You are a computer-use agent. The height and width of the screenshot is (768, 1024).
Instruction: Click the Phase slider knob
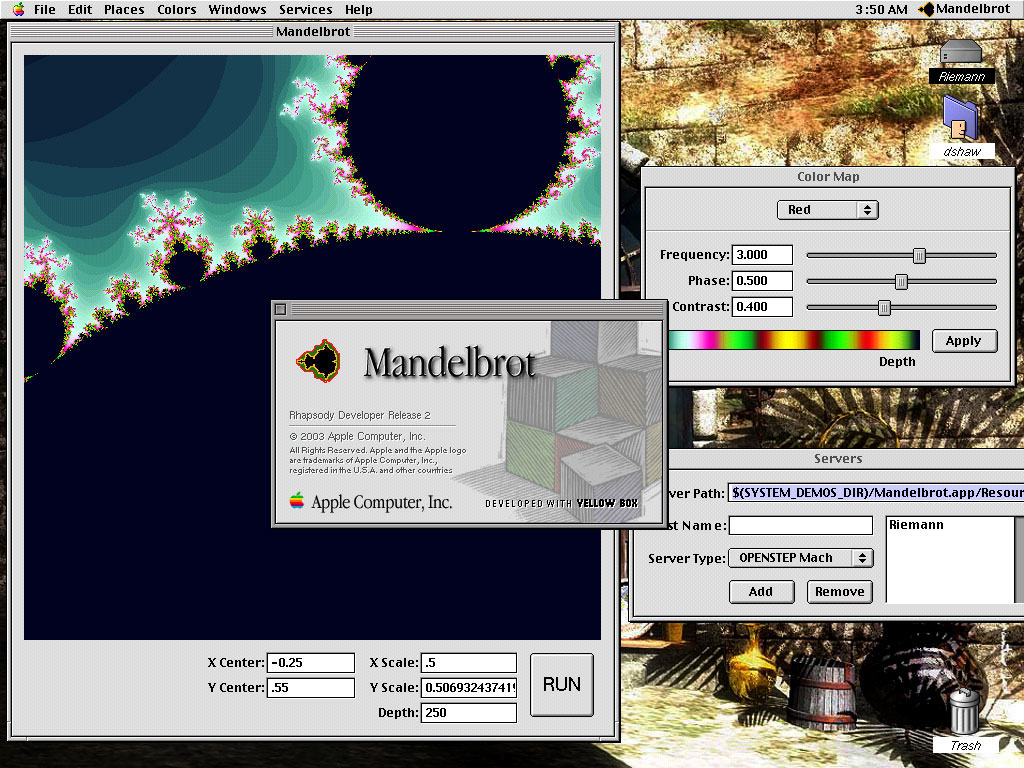[x=901, y=281]
